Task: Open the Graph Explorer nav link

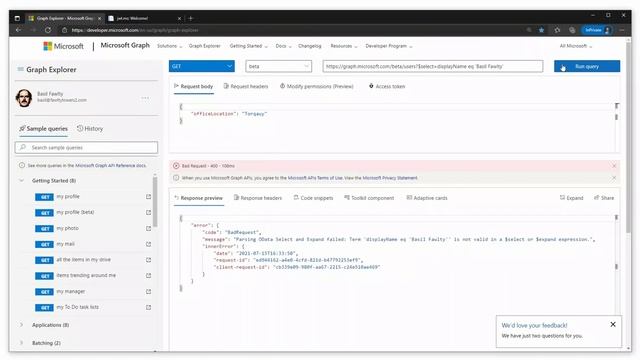Action: [204, 46]
